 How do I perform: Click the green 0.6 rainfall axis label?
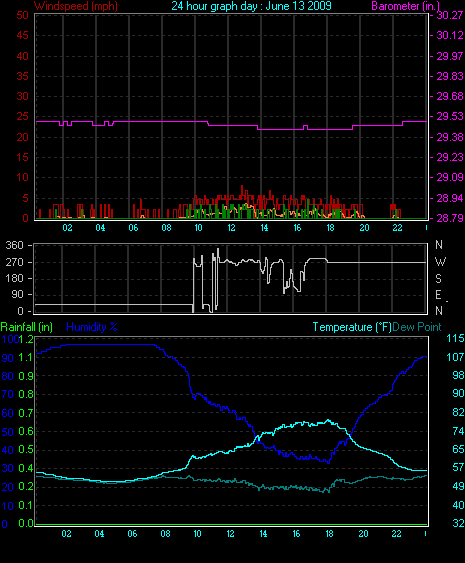(x=26, y=431)
